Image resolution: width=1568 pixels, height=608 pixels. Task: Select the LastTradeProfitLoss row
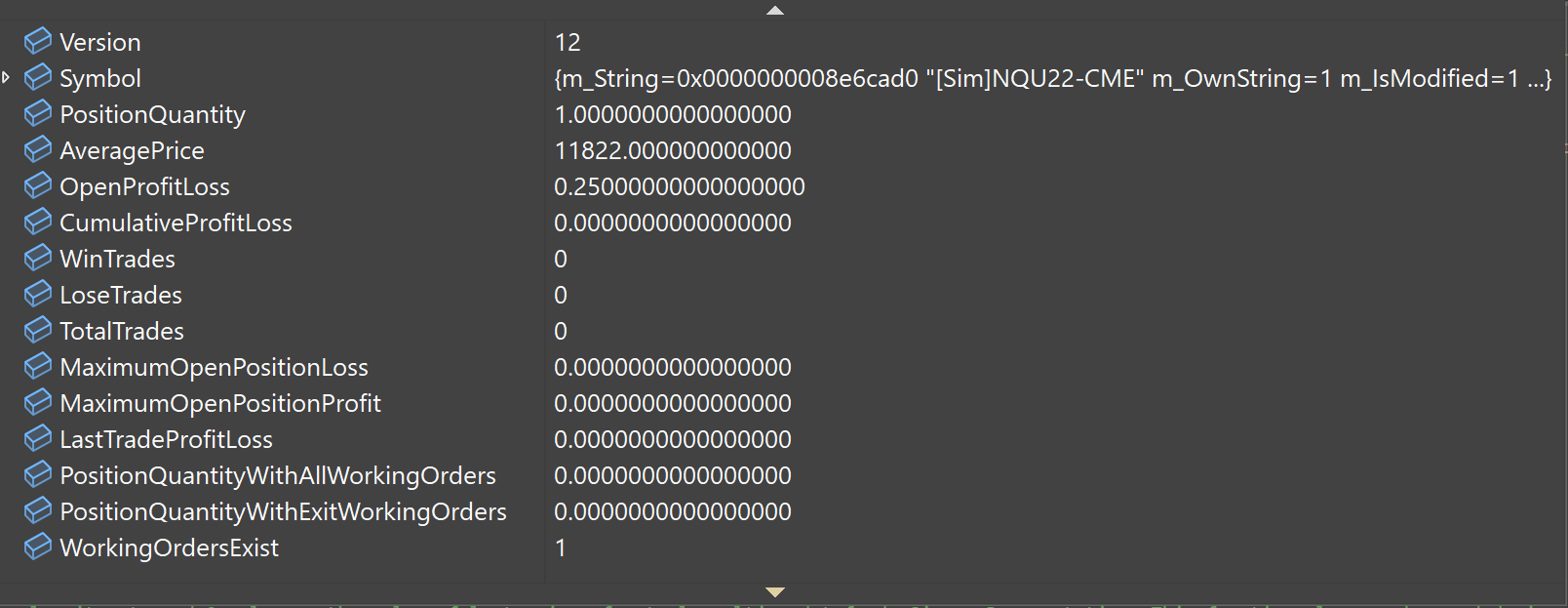166,439
